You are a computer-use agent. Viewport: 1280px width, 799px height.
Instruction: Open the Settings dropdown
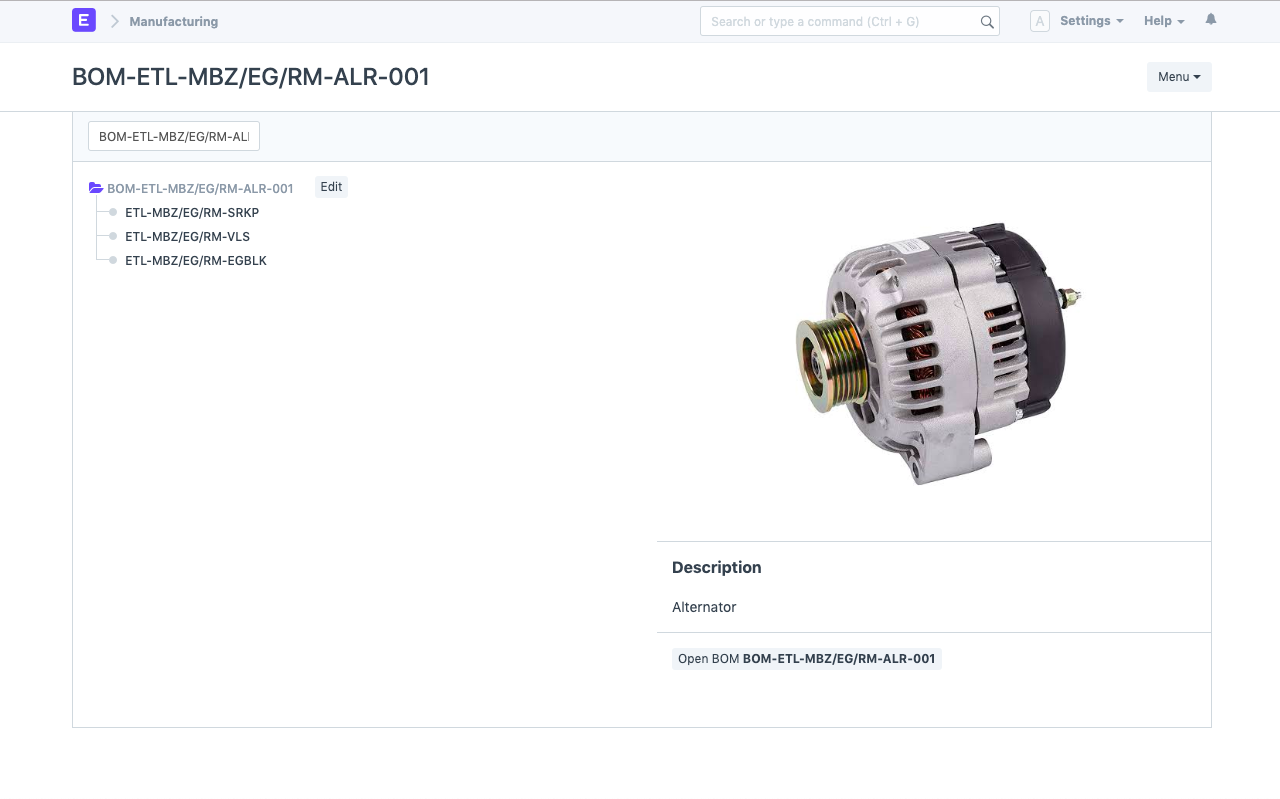1092,21
